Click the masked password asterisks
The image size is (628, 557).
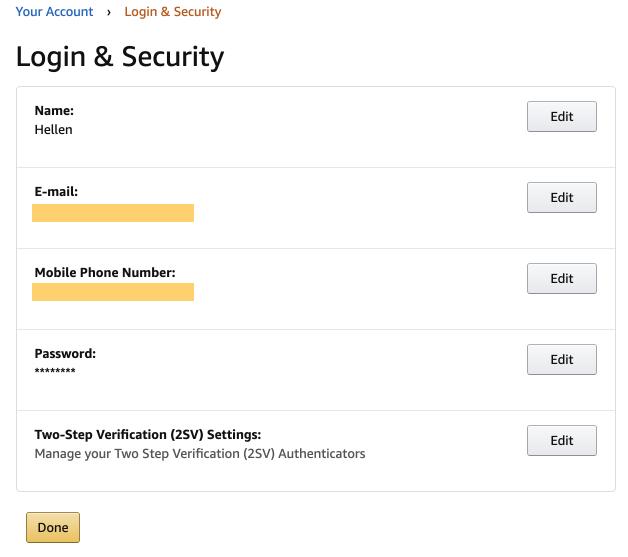[x=55, y=371]
